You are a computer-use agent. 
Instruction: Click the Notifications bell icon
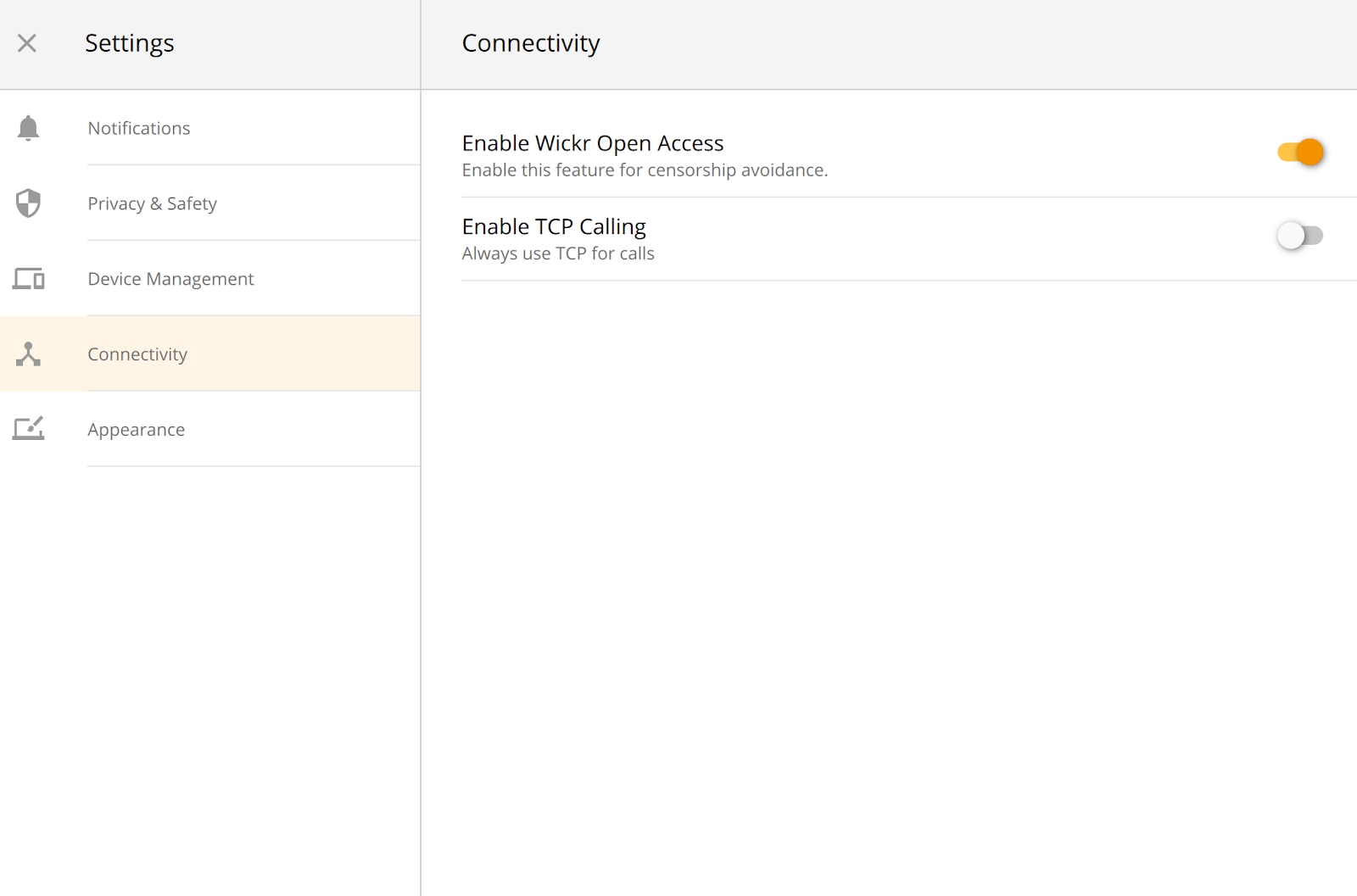(28, 128)
